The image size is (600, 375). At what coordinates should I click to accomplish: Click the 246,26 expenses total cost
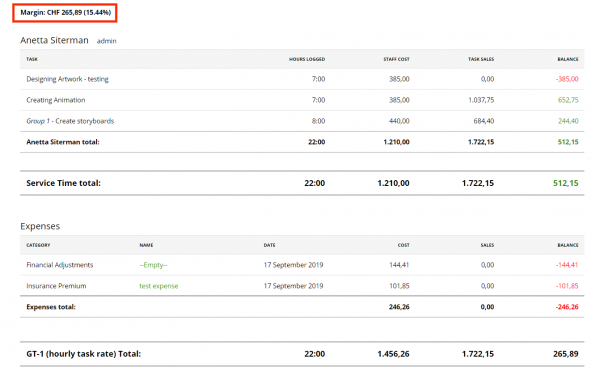pyautogui.click(x=399, y=307)
